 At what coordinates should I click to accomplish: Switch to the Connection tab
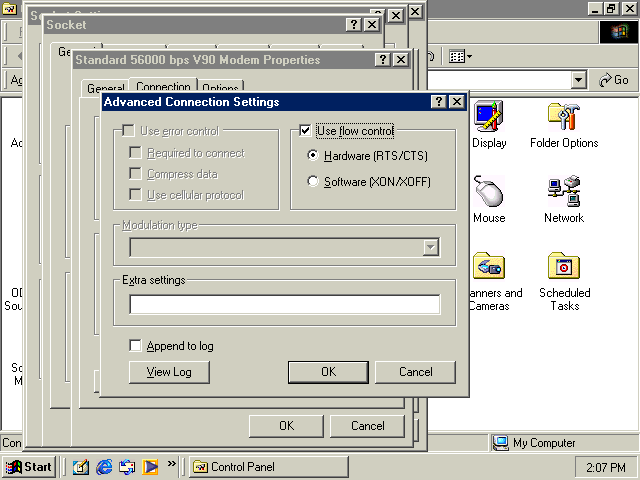[x=163, y=86]
